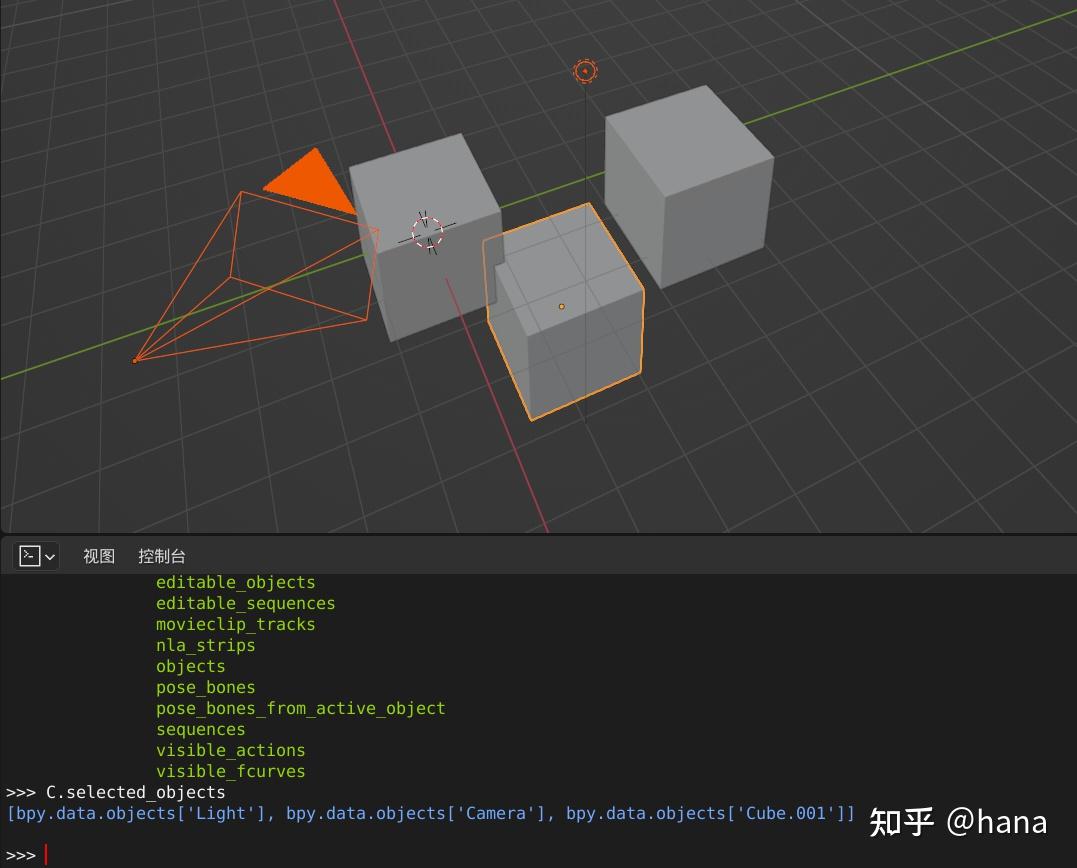Click the visible_fcurves suggestion text
The image size is (1077, 868).
(x=231, y=771)
